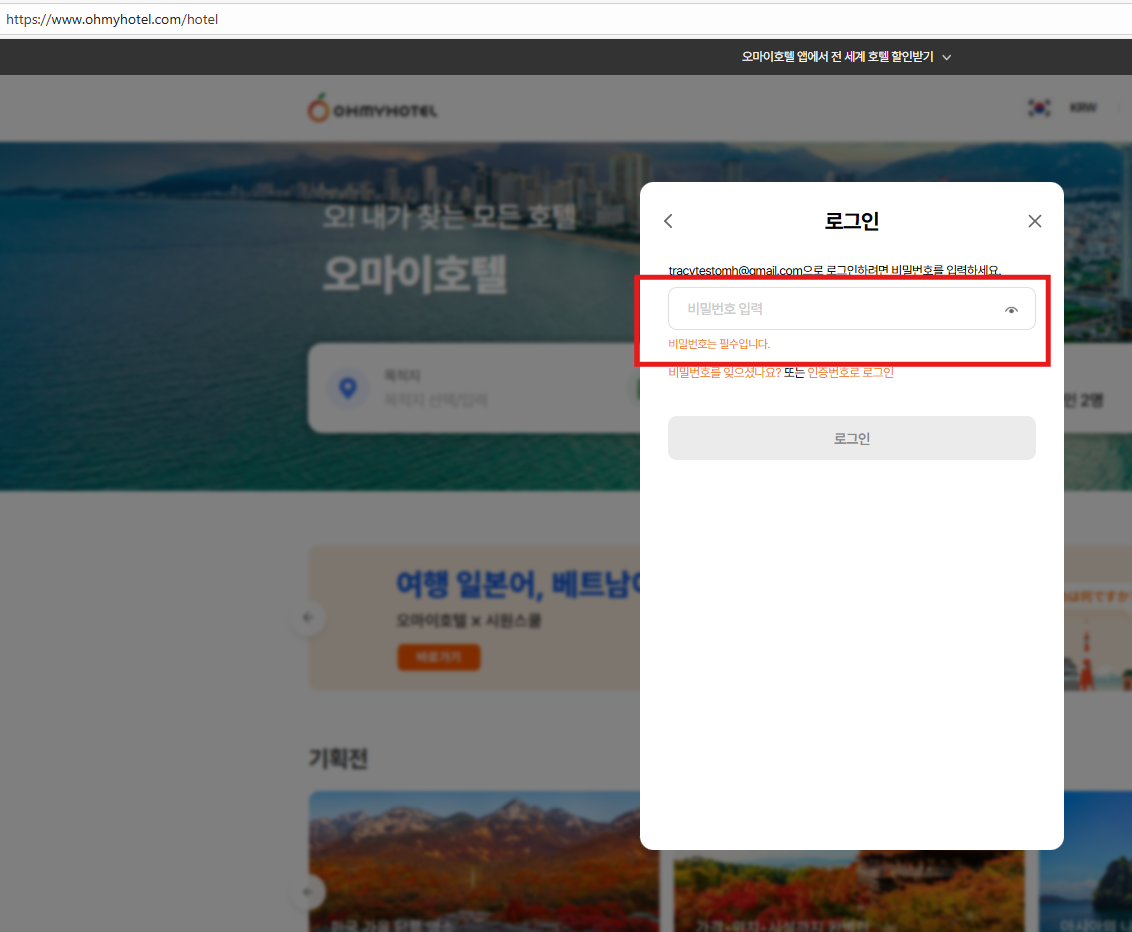The width and height of the screenshot is (1132, 932).
Task: Select the Korean flag language icon
Action: [1039, 108]
